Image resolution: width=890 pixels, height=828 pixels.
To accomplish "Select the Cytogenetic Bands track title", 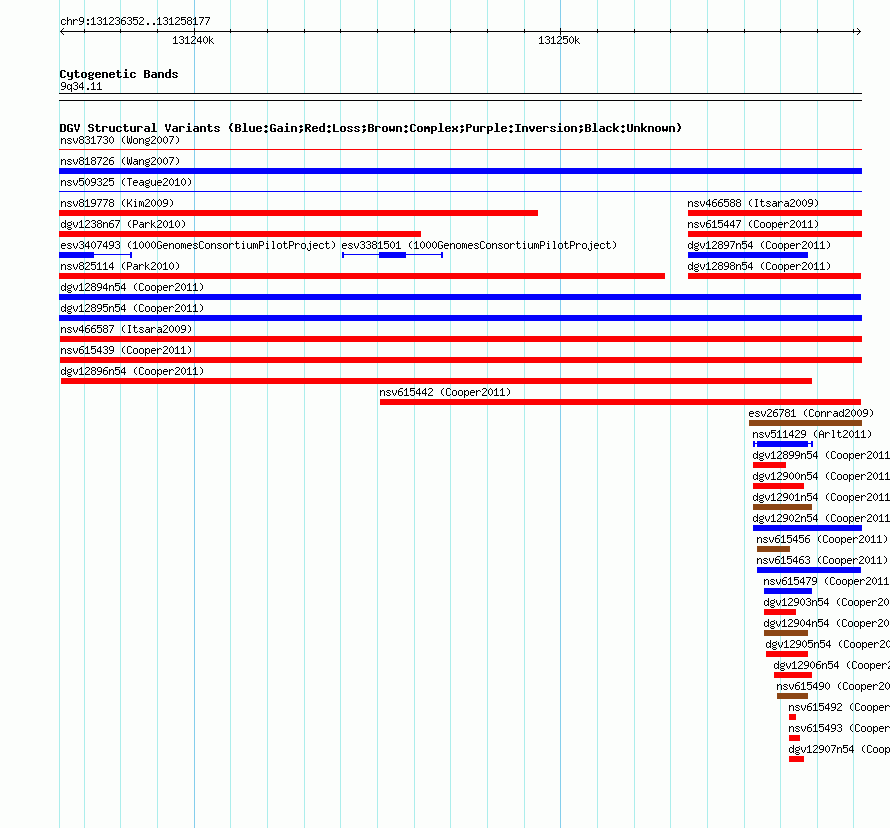I will 119,74.
